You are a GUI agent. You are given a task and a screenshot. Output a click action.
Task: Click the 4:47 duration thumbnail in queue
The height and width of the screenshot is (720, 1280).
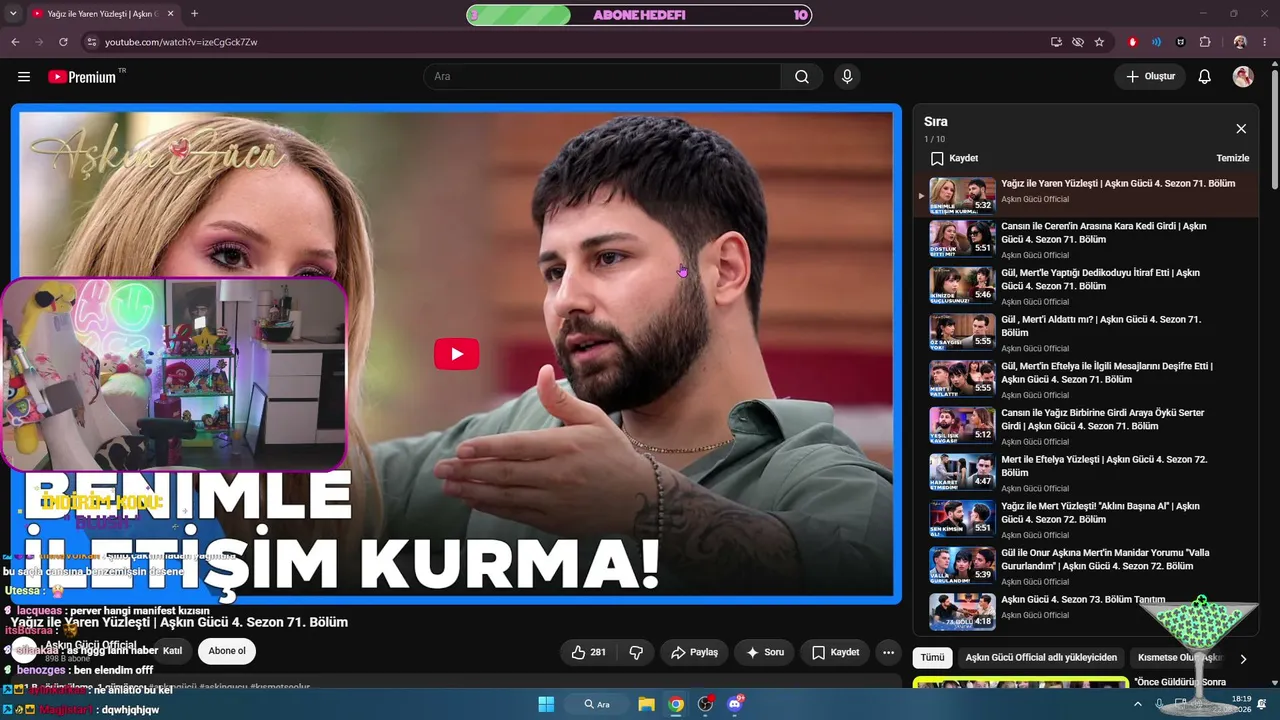[x=962, y=471]
